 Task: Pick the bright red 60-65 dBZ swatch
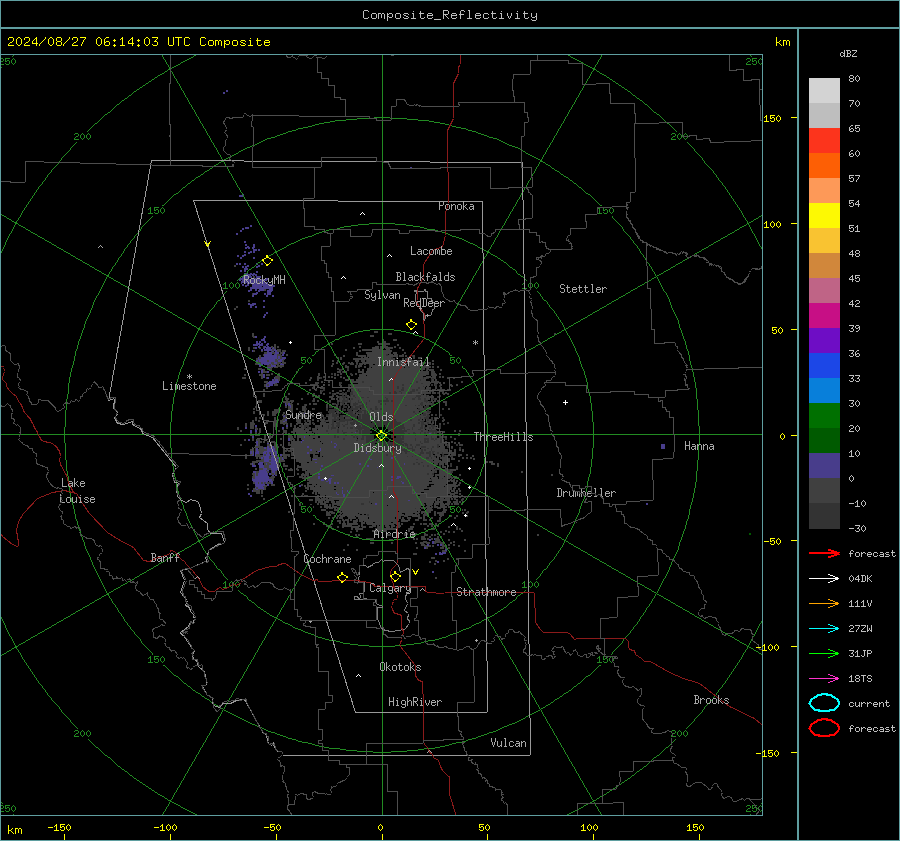point(824,141)
